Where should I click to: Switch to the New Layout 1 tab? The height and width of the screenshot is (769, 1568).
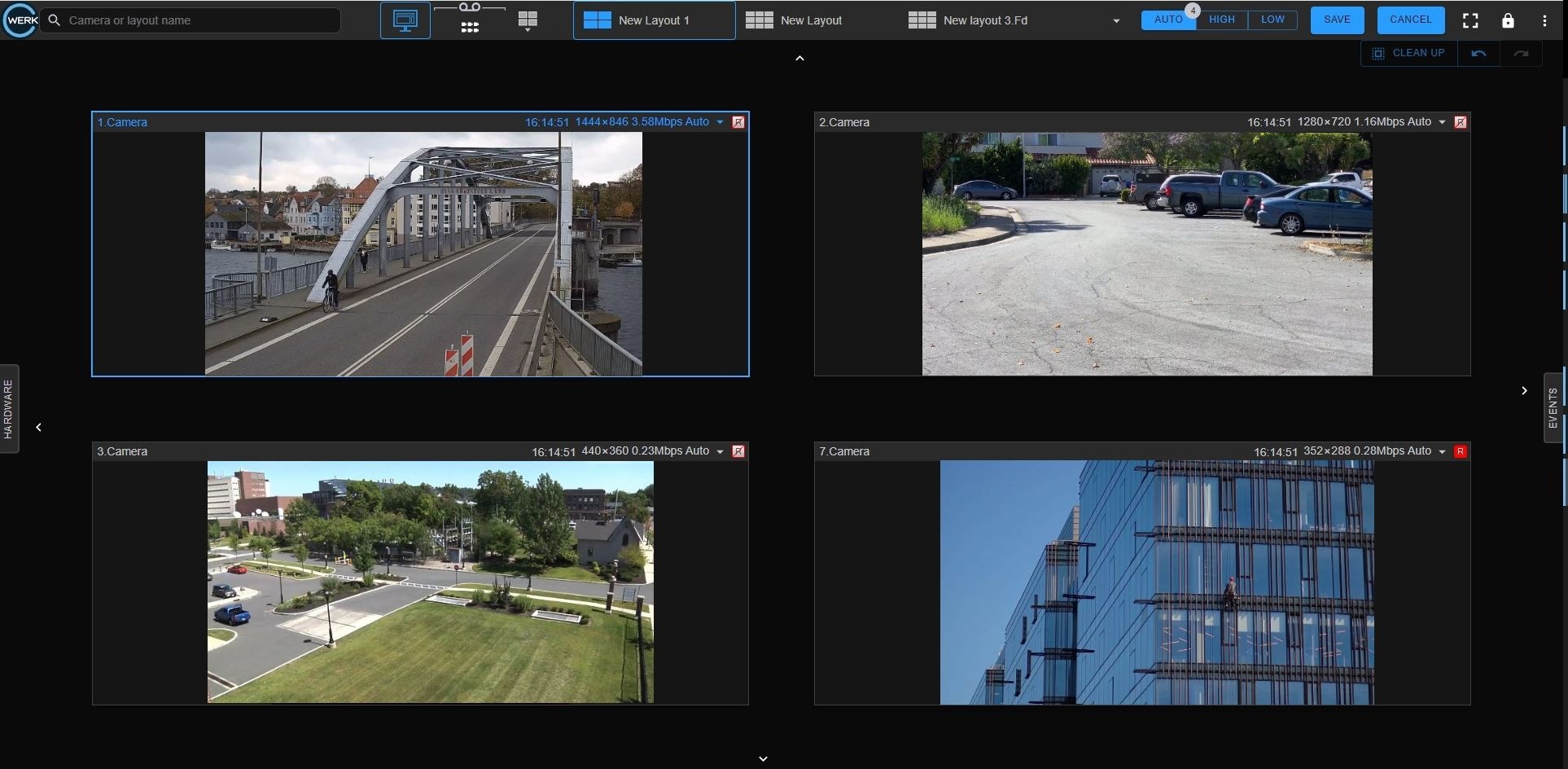(x=653, y=20)
